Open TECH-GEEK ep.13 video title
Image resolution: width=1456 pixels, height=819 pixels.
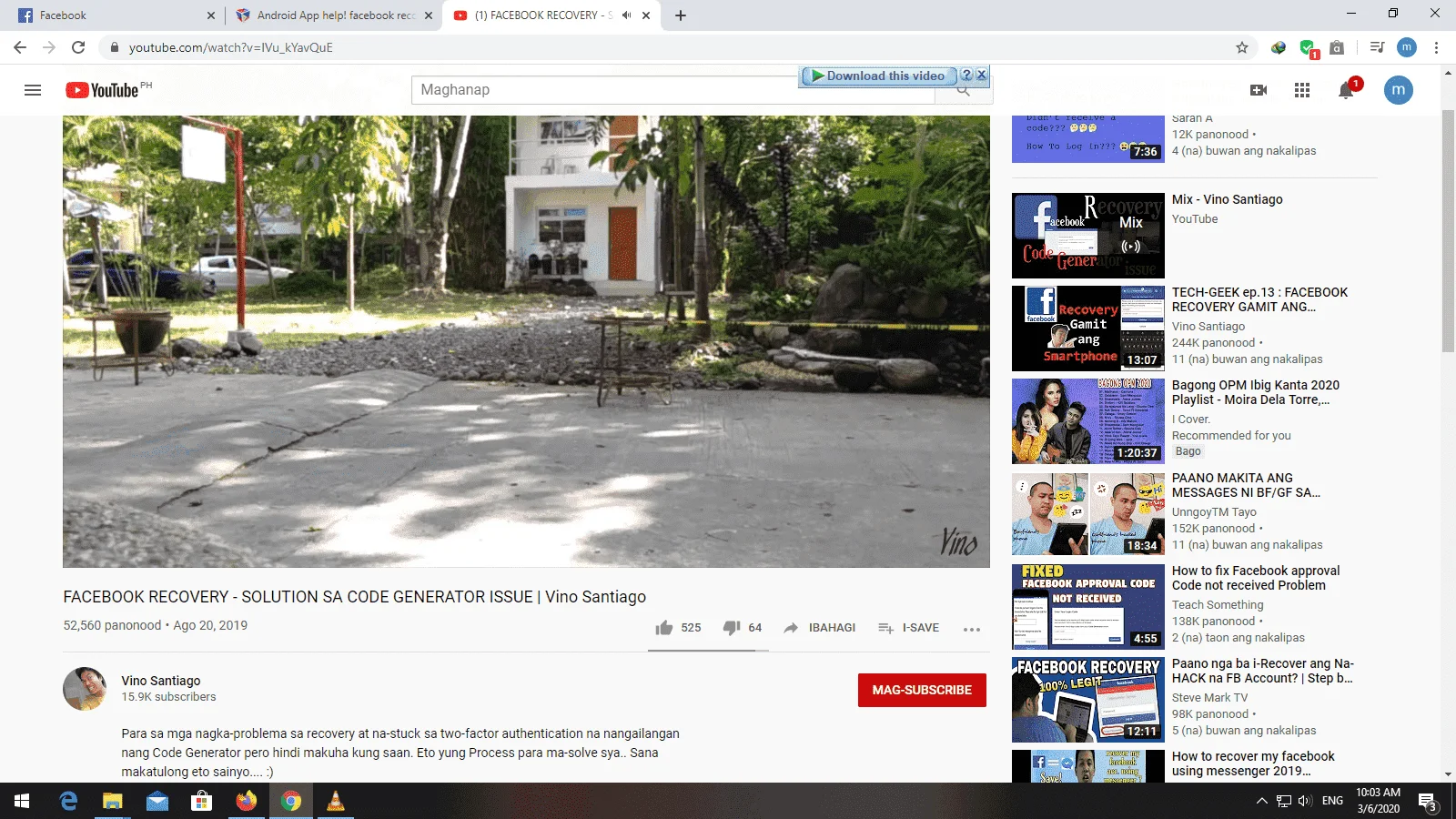[x=1259, y=299]
